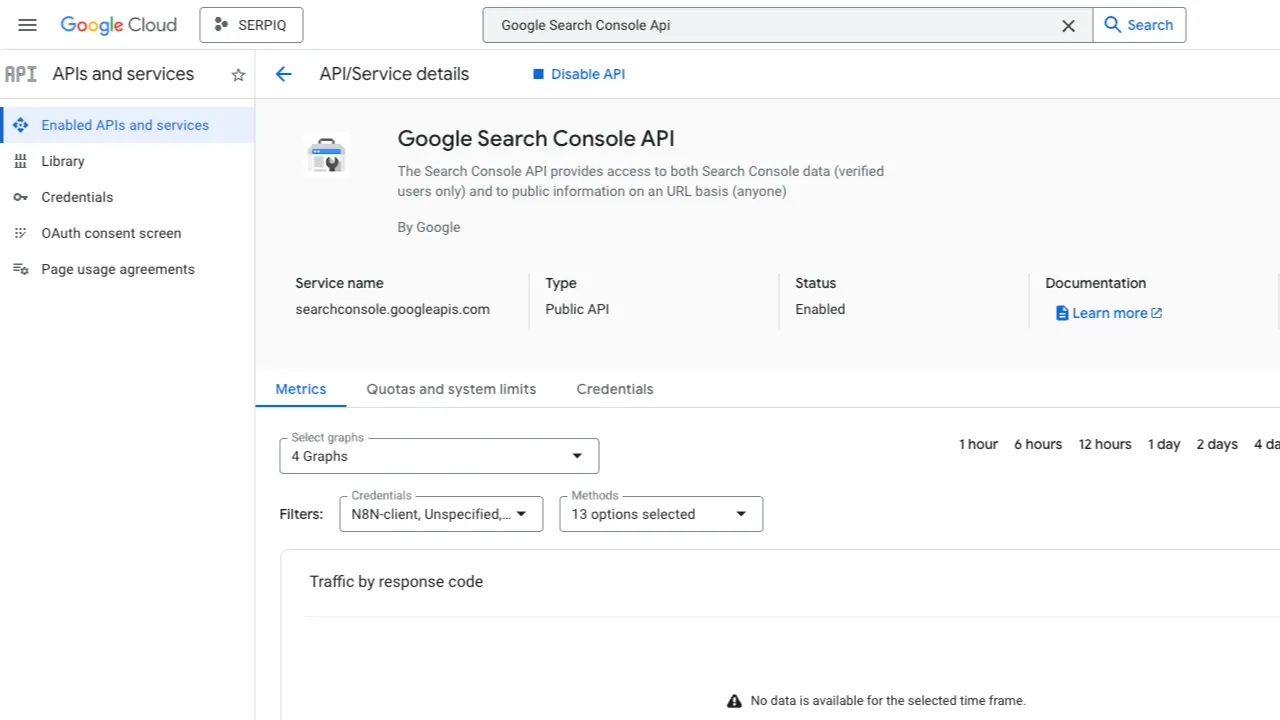Viewport: 1280px width, 720px height.
Task: Expand the Methods filter dropdown
Action: [x=661, y=514]
